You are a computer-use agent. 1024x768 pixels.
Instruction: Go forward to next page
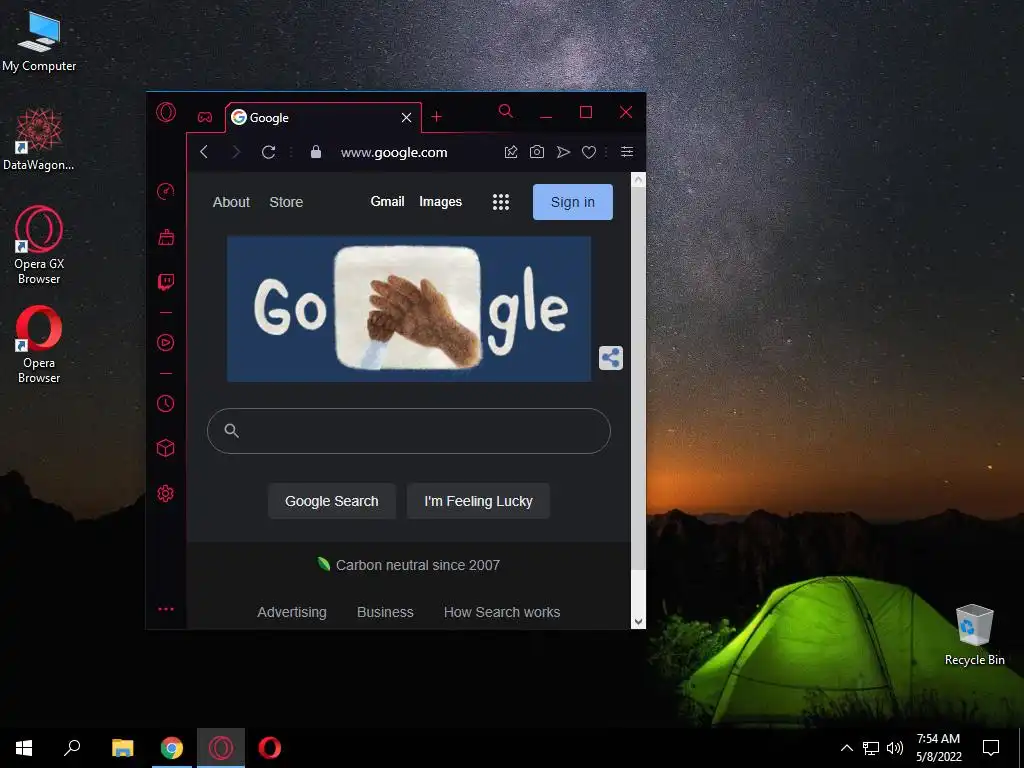236,152
